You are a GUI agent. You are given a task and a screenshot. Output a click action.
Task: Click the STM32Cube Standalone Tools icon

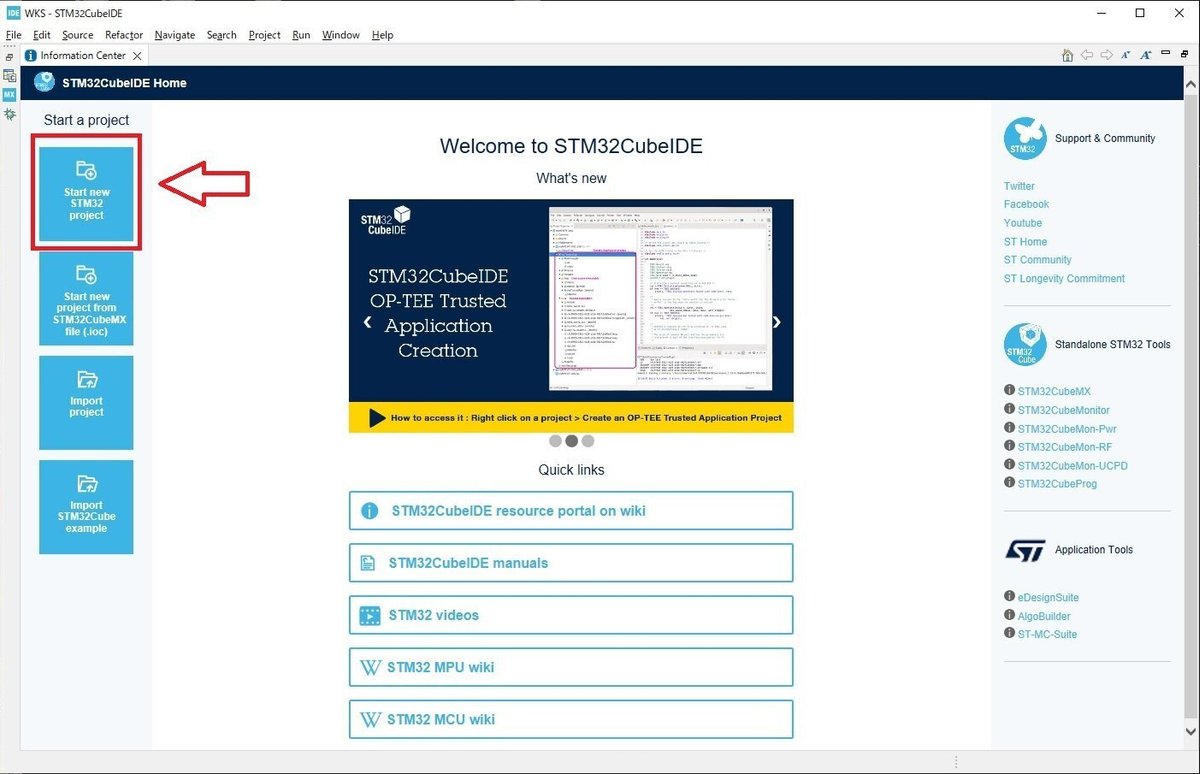pos(1025,345)
